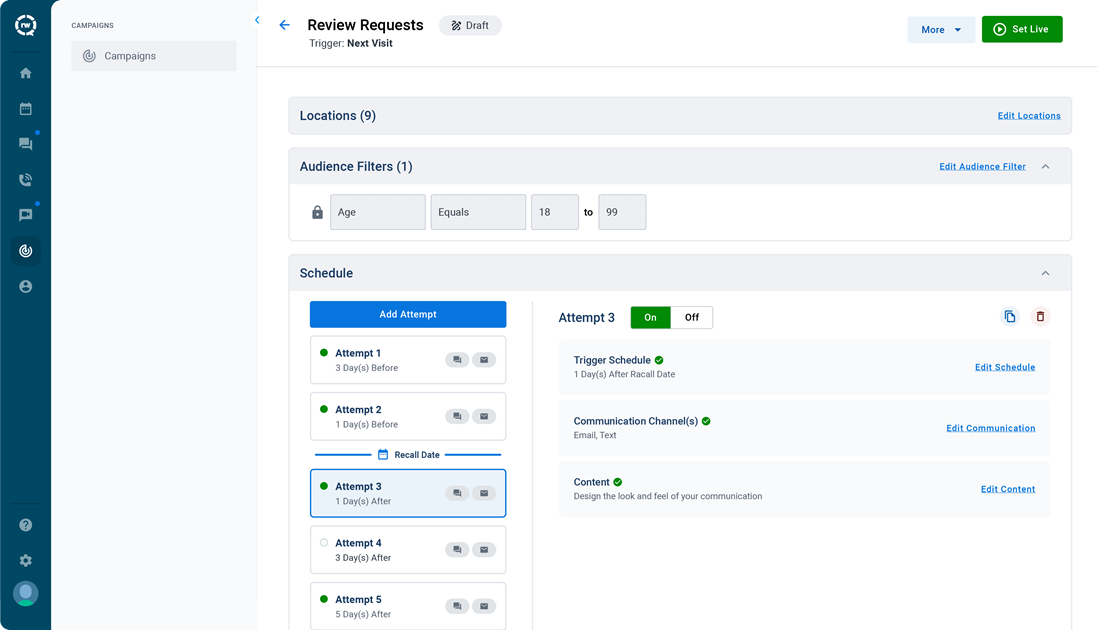Select Attempt 4 in schedule list
This screenshot has height=630, width=1099.
[x=408, y=550]
